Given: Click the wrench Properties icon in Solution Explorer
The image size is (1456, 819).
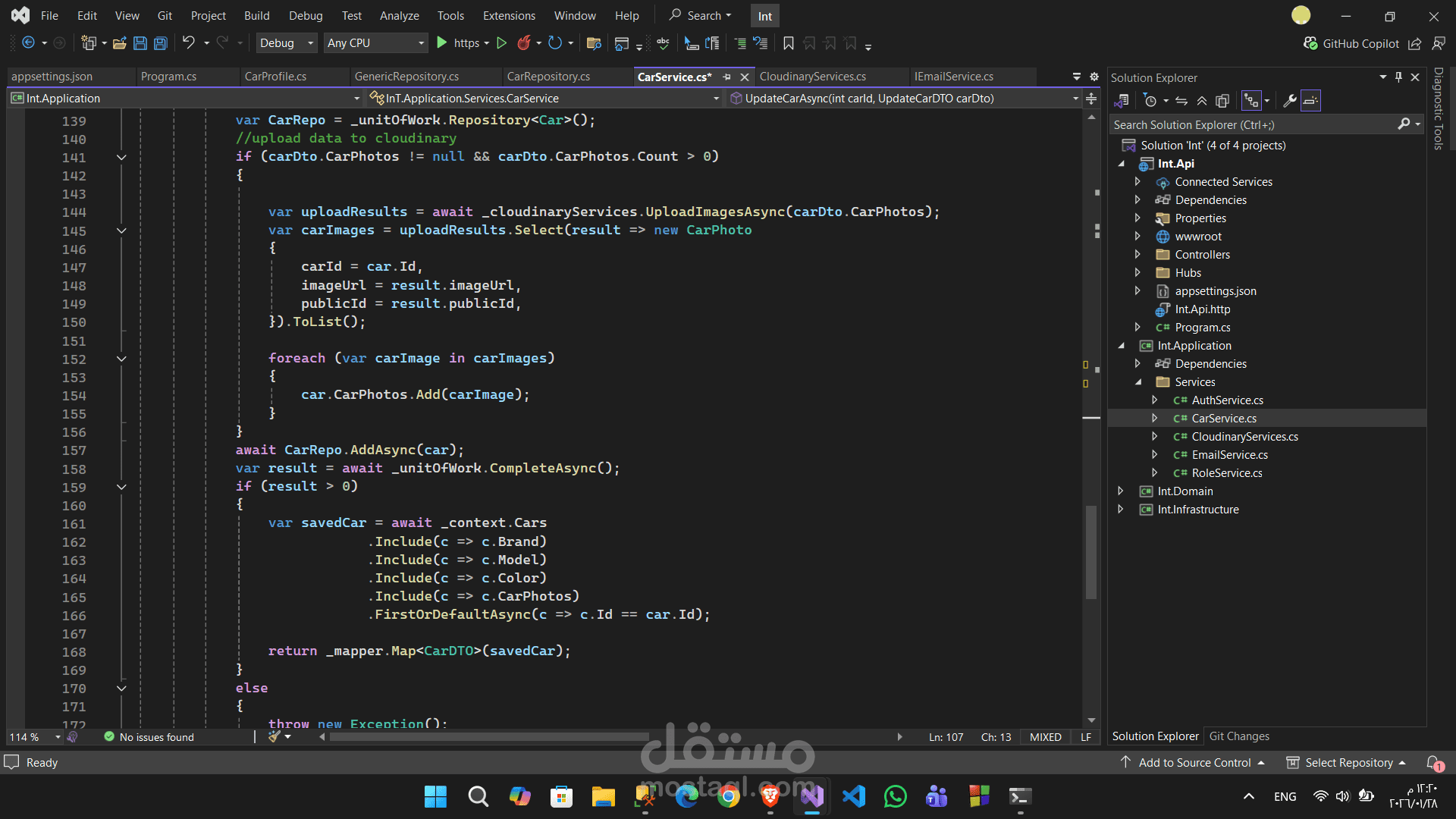Looking at the screenshot, I should pos(1289,101).
